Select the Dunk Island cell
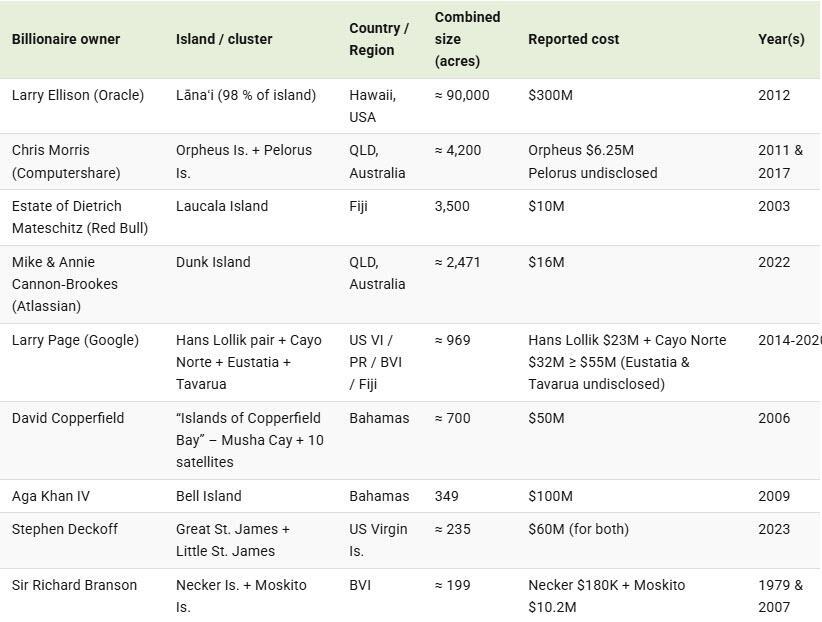Screen dimensions: 822x622 click(213, 262)
